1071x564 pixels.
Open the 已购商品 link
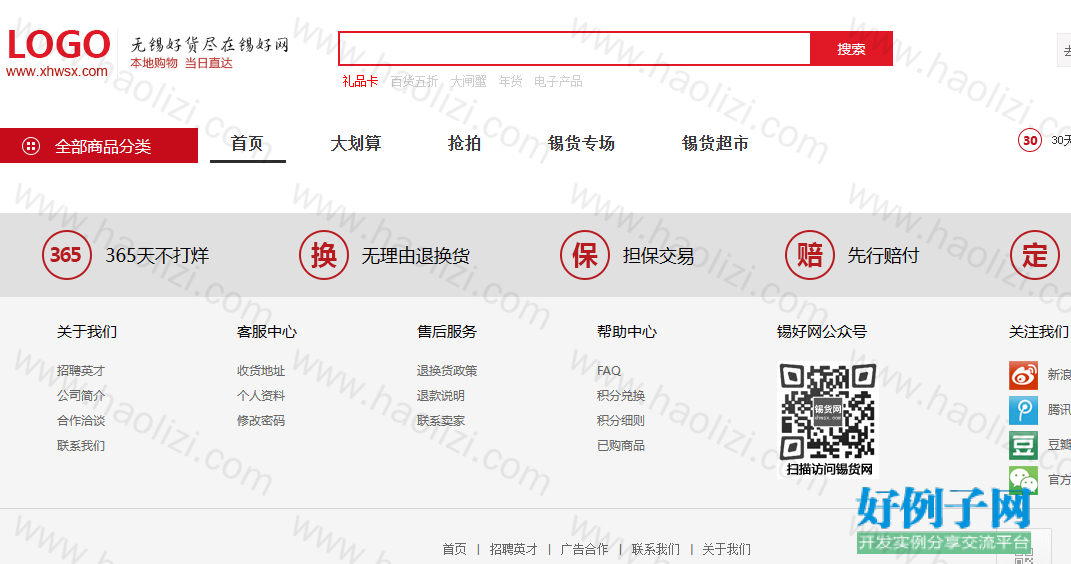coord(621,446)
